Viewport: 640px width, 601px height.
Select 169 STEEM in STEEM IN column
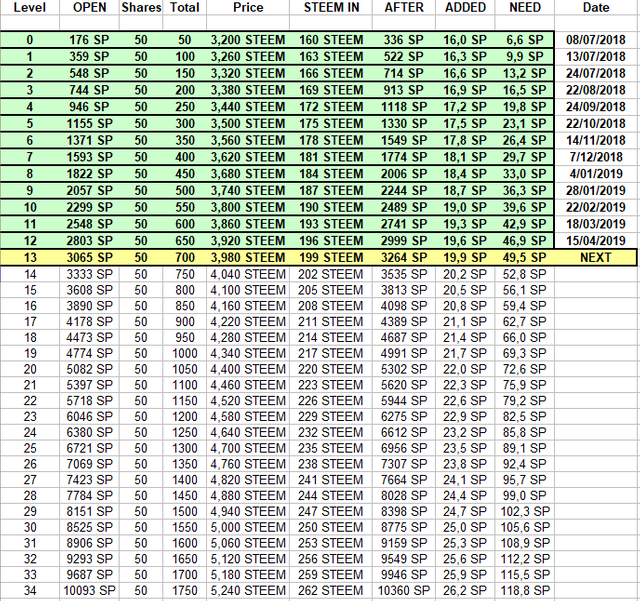(331, 90)
